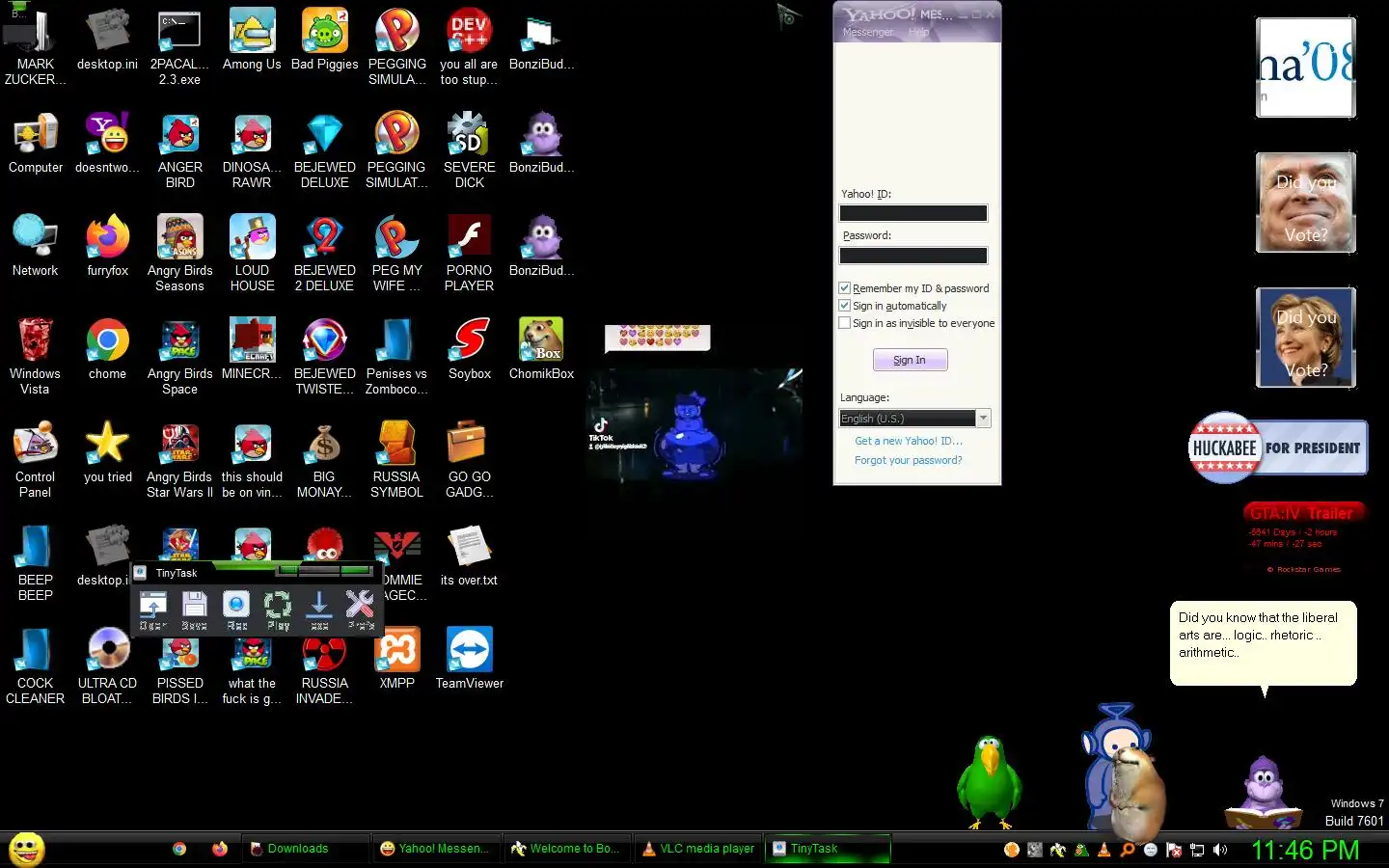Image resolution: width=1389 pixels, height=868 pixels.
Task: Open Angry Birds Space shortcut
Action: click(x=180, y=357)
